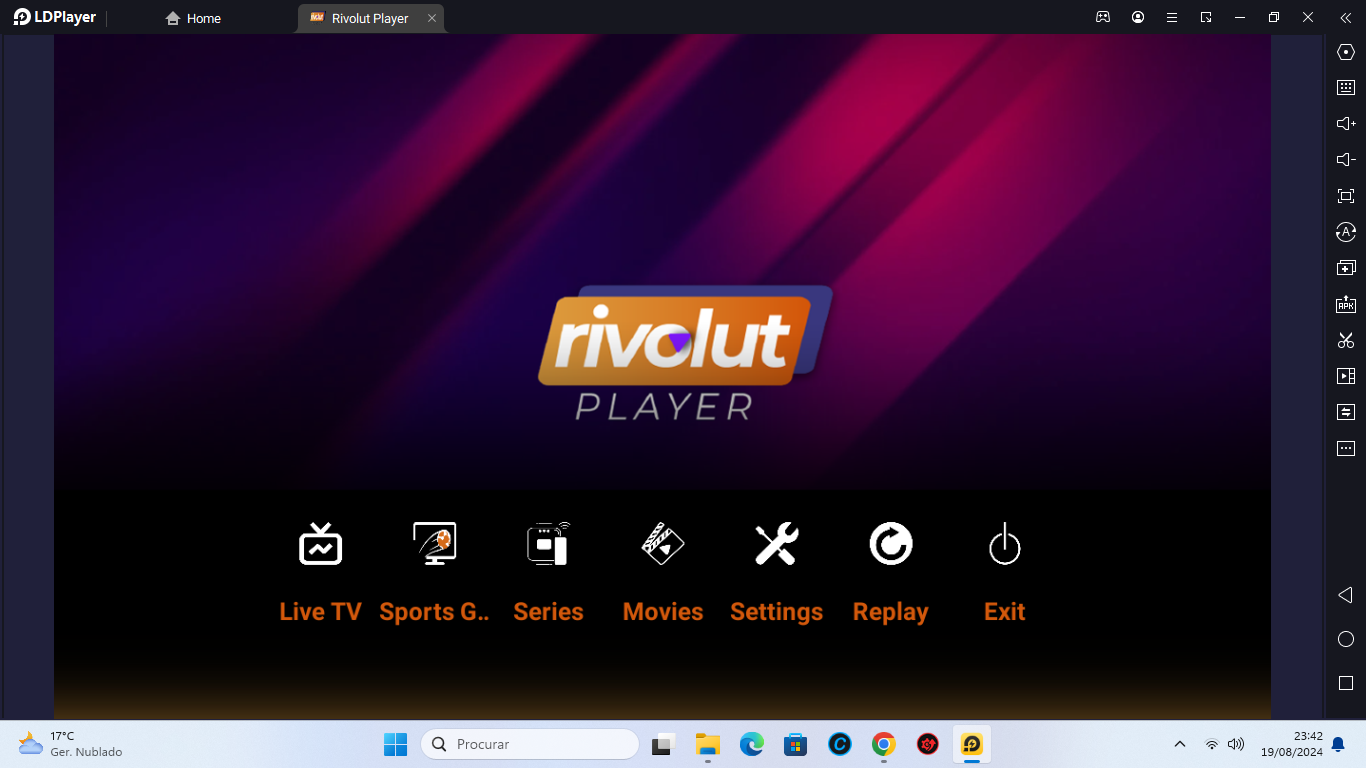The height and width of the screenshot is (768, 1366).
Task: Click the blue C app taskbar icon
Action: (839, 744)
